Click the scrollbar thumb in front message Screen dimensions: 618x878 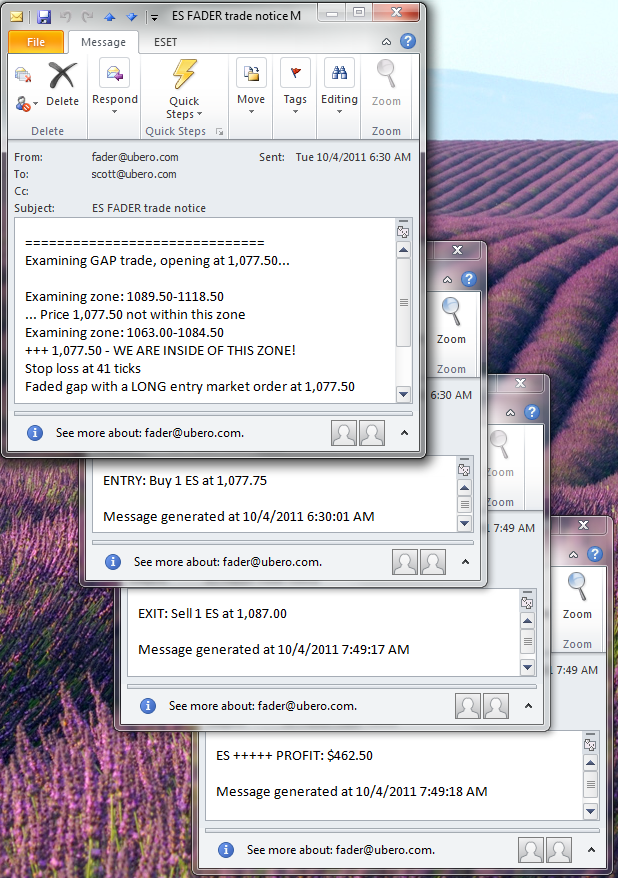pyautogui.click(x=403, y=302)
